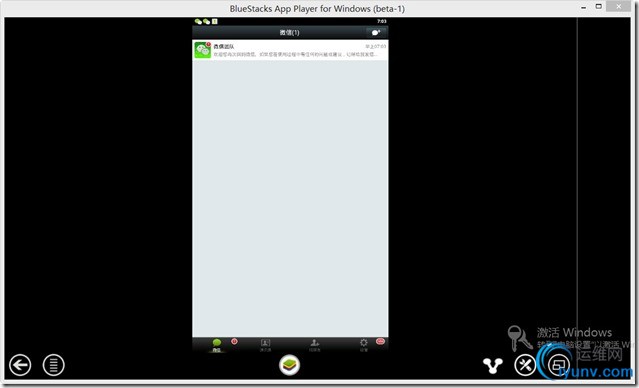Close the BlueStacks App Player window
Image resolution: width=639 pixels, height=388 pixels.
click(x=619, y=6)
